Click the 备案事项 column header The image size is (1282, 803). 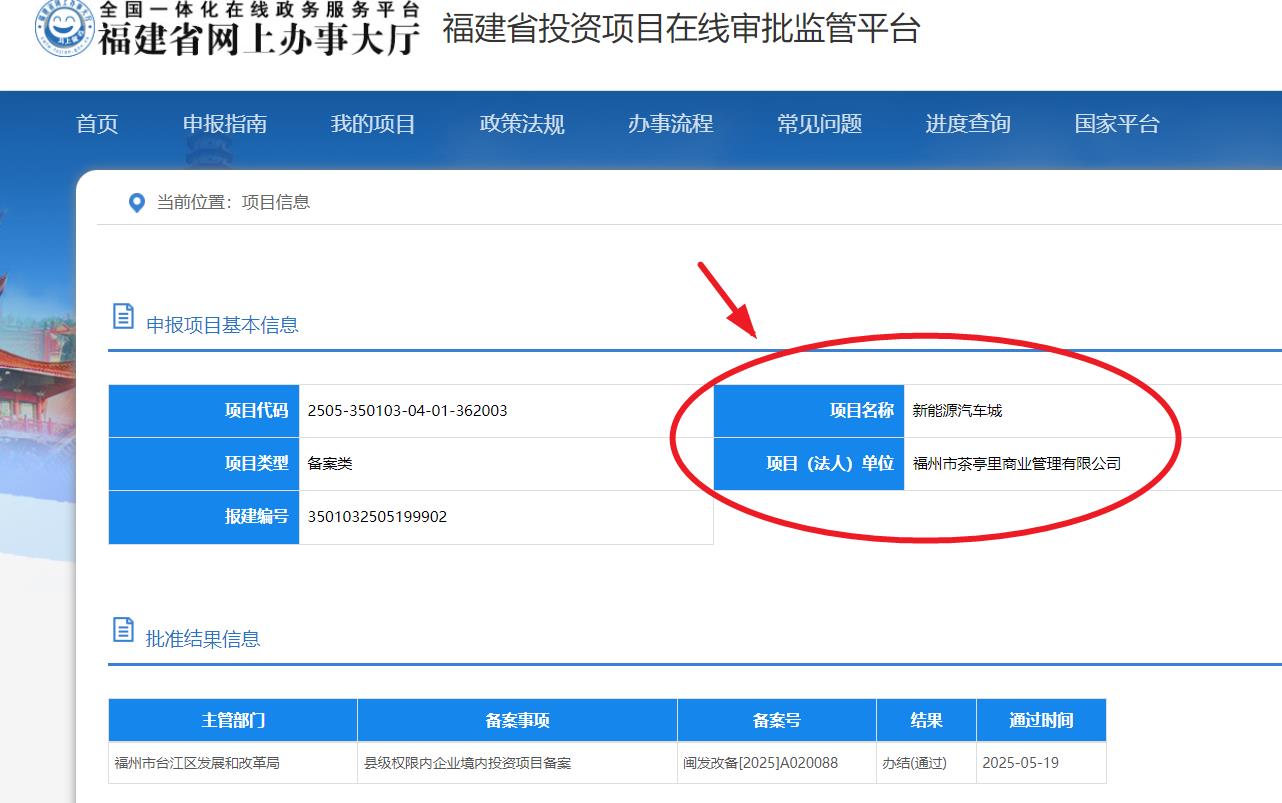coord(517,720)
